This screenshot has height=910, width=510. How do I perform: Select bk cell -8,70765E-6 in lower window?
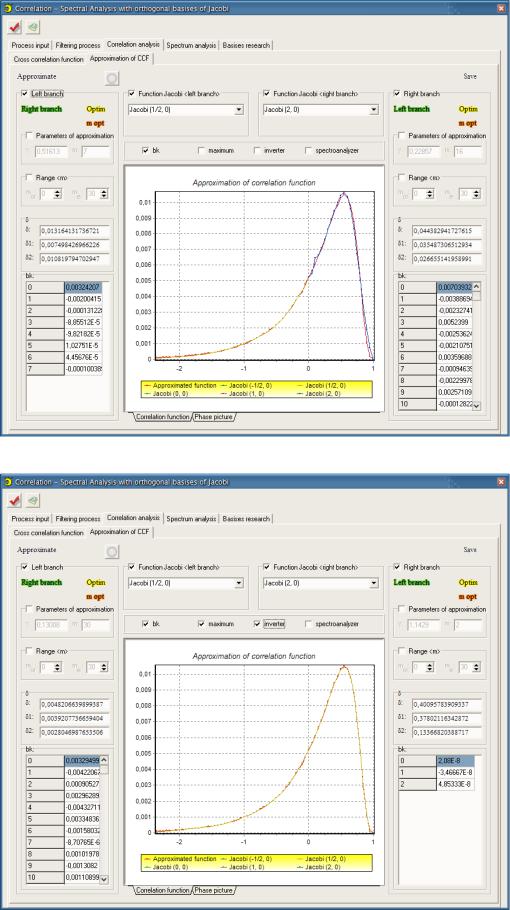coord(82,842)
